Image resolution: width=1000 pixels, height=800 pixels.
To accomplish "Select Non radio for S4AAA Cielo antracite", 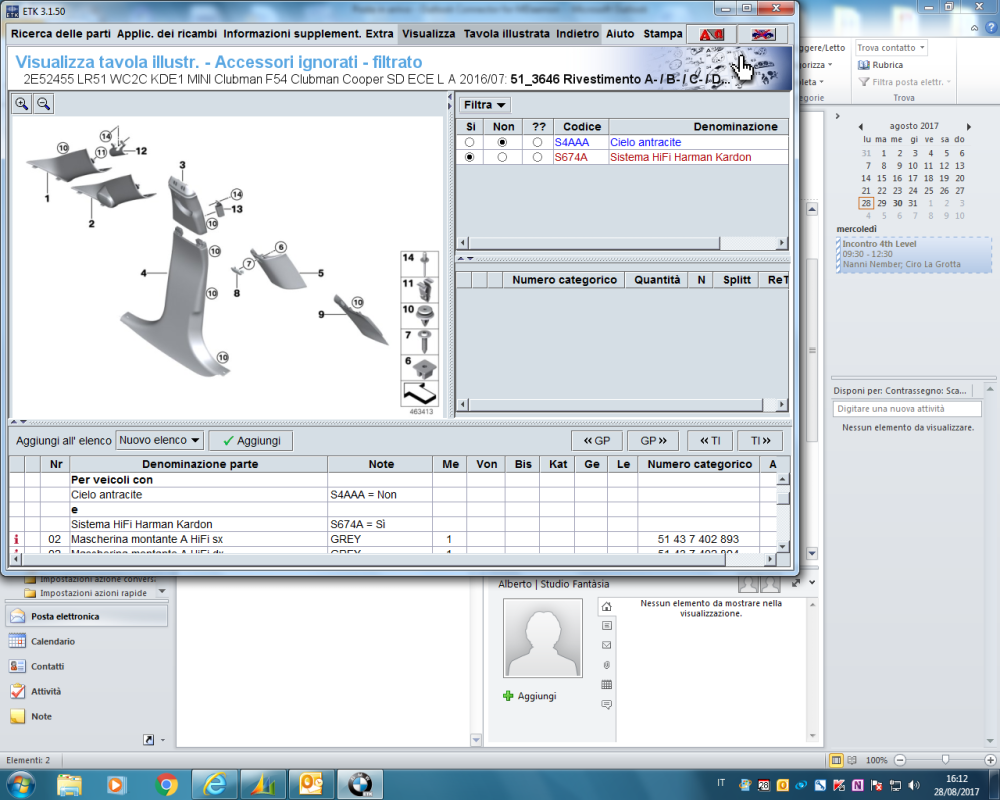I will pyautogui.click(x=503, y=142).
